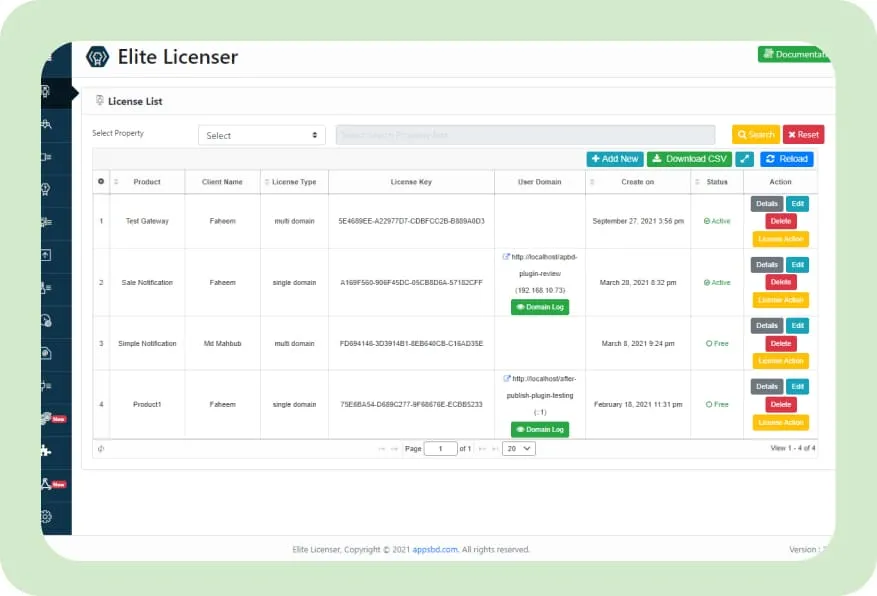Open License Action for Product1
The height and width of the screenshot is (596, 877).
tap(781, 423)
